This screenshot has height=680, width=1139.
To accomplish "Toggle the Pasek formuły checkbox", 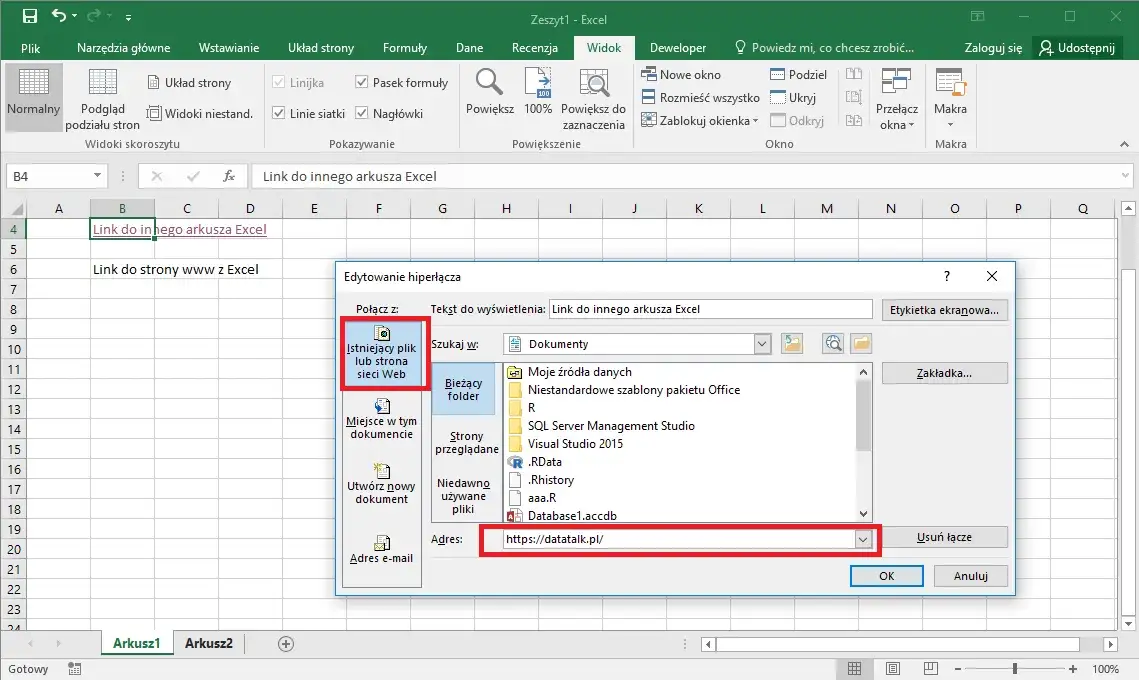I will (x=362, y=83).
